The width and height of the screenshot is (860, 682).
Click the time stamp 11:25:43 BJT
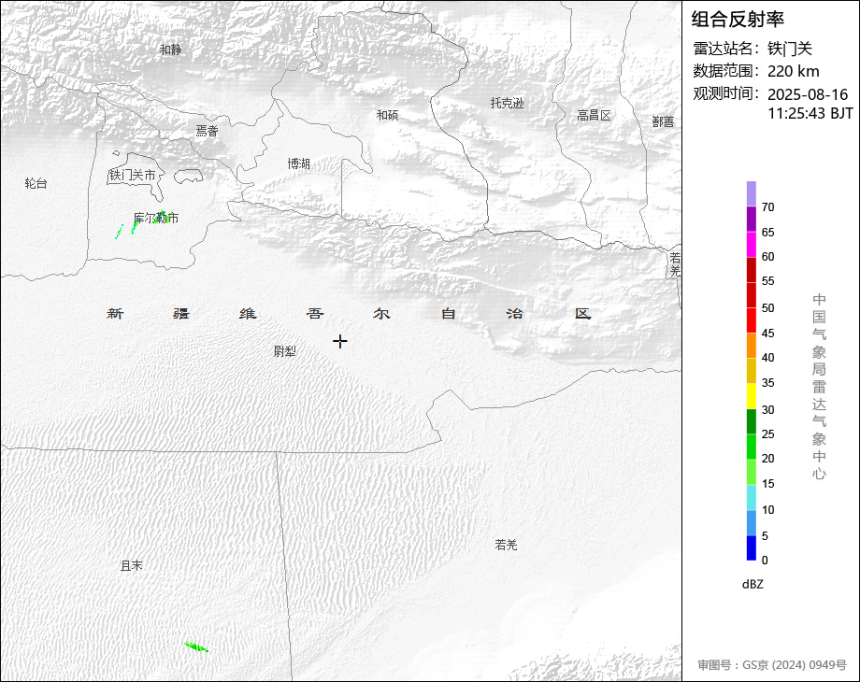(810, 114)
